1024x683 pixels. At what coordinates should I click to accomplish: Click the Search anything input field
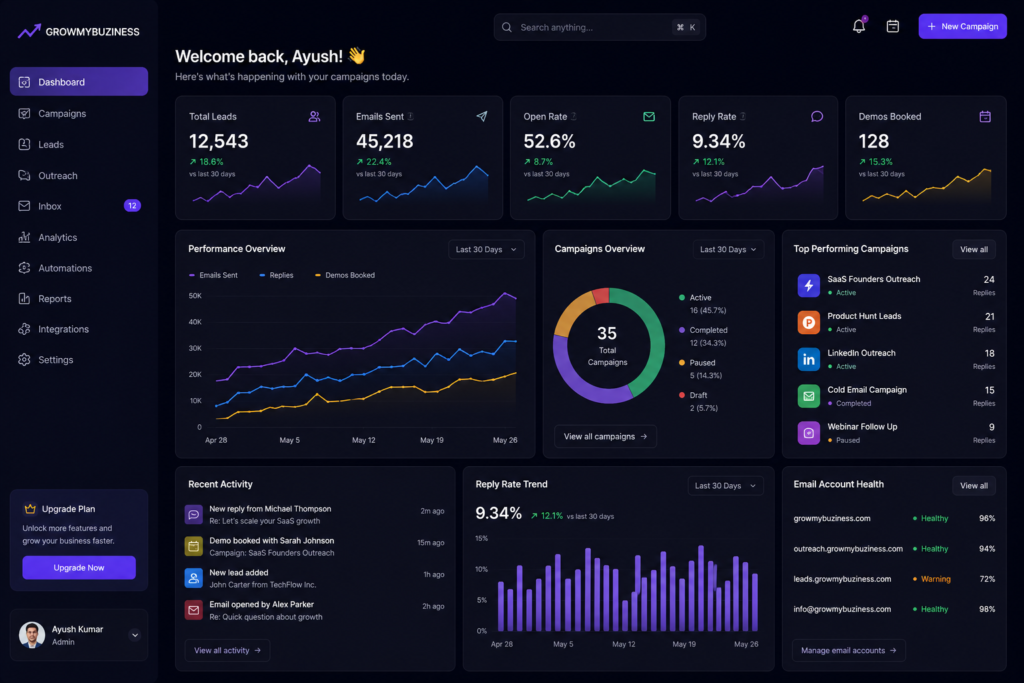[x=600, y=27]
